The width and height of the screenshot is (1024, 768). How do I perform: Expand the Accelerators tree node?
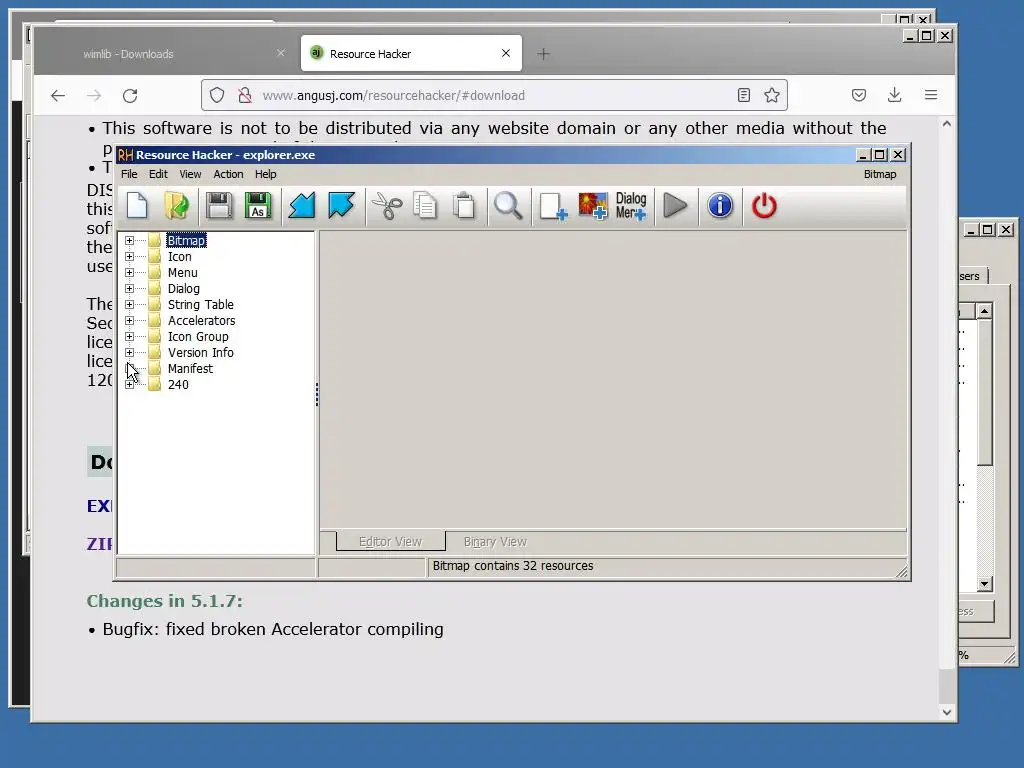(129, 321)
